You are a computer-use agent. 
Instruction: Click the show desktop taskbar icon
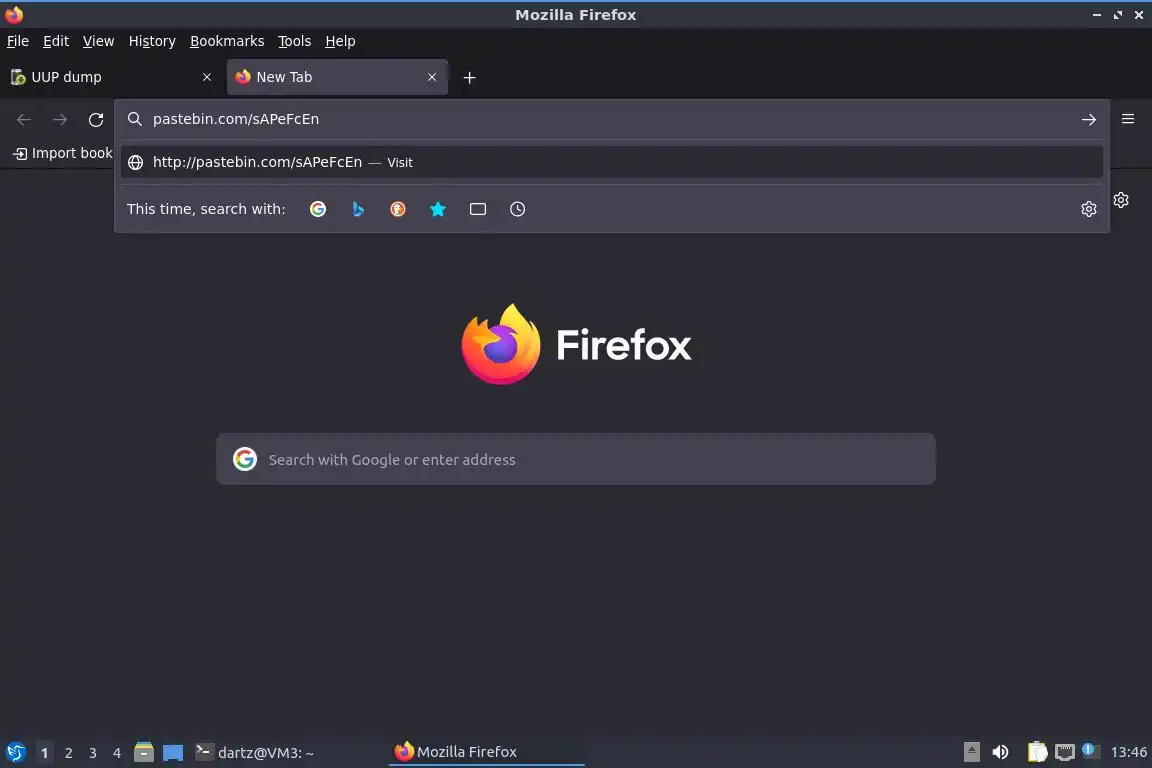173,753
